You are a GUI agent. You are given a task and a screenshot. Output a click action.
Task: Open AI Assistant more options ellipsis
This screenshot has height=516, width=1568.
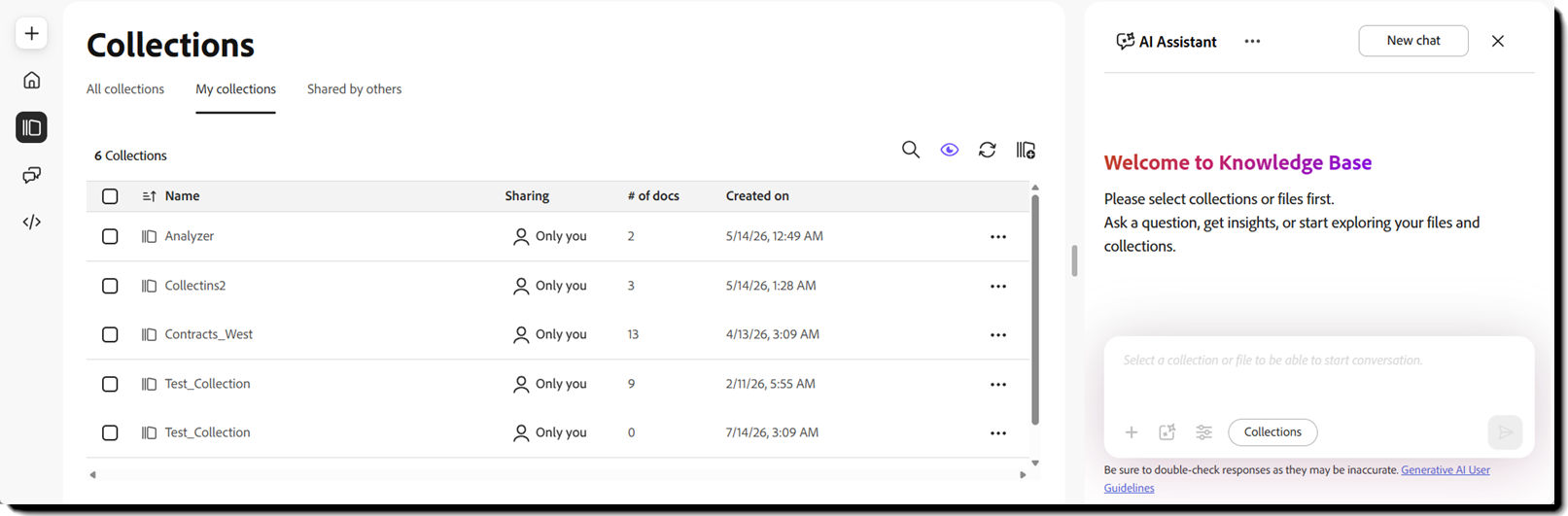[x=1252, y=41]
